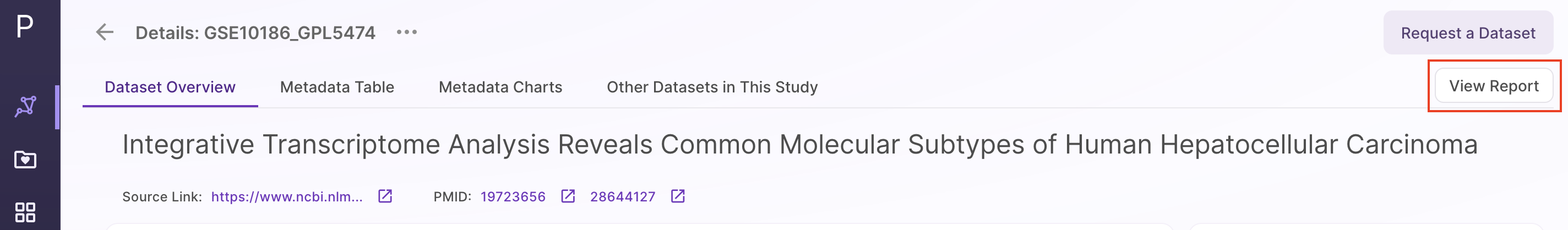Click external-link icon after PMID 19723656

tap(567, 196)
